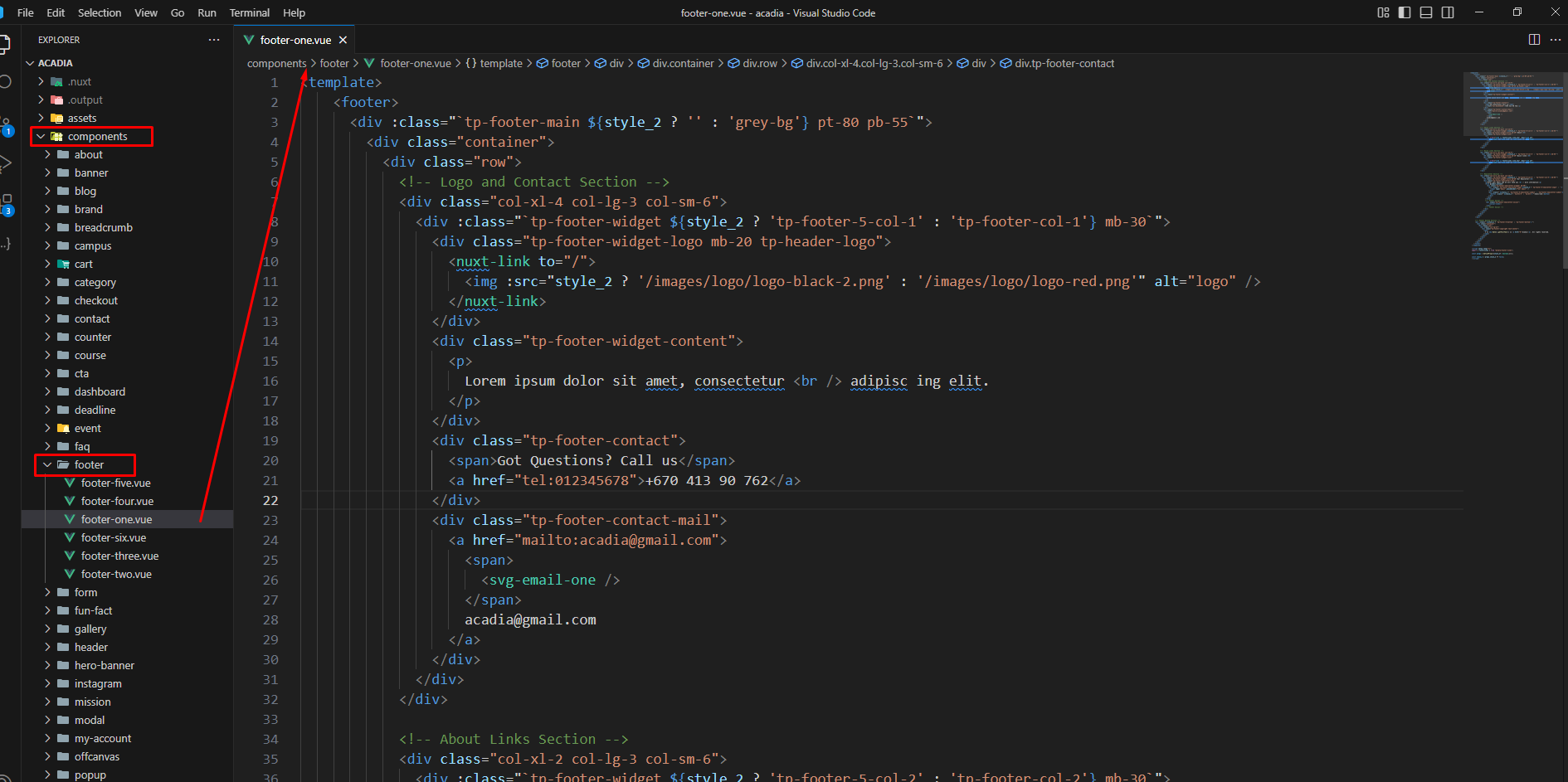
Task: Click the div.col-xl-4.col-lg-3.col-sm-6 breadcrumb
Action: click(x=874, y=63)
